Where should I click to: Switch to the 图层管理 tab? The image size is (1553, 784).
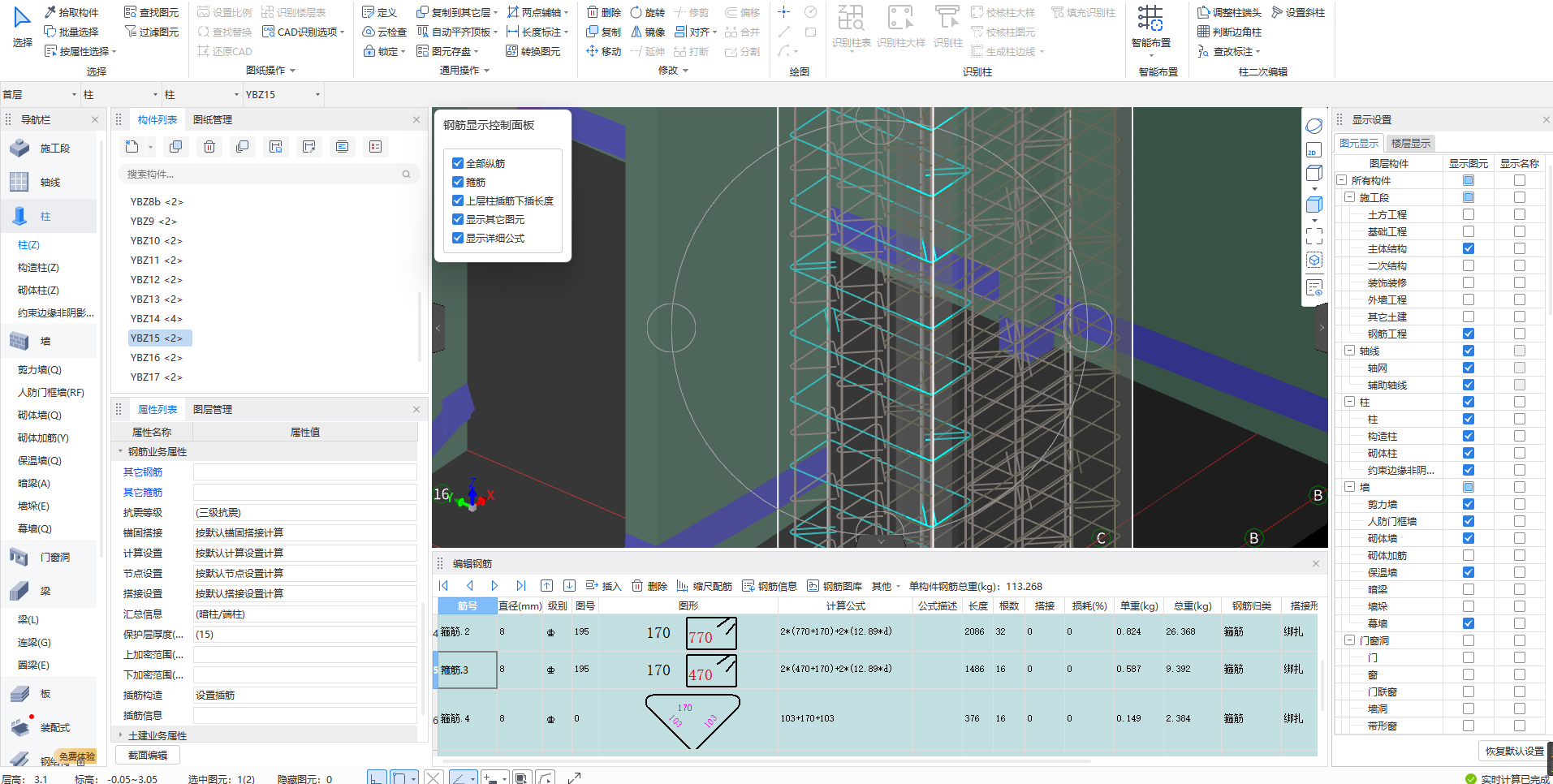213,410
